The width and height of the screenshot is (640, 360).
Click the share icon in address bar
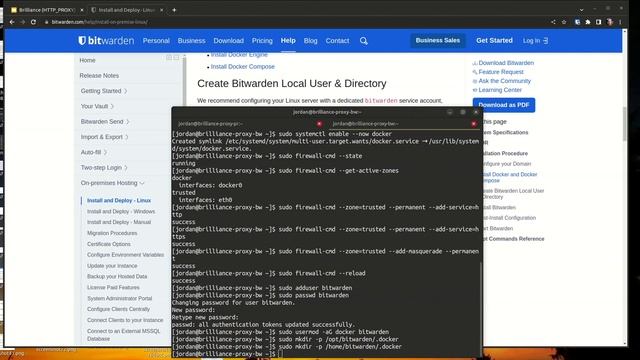pos(553,22)
